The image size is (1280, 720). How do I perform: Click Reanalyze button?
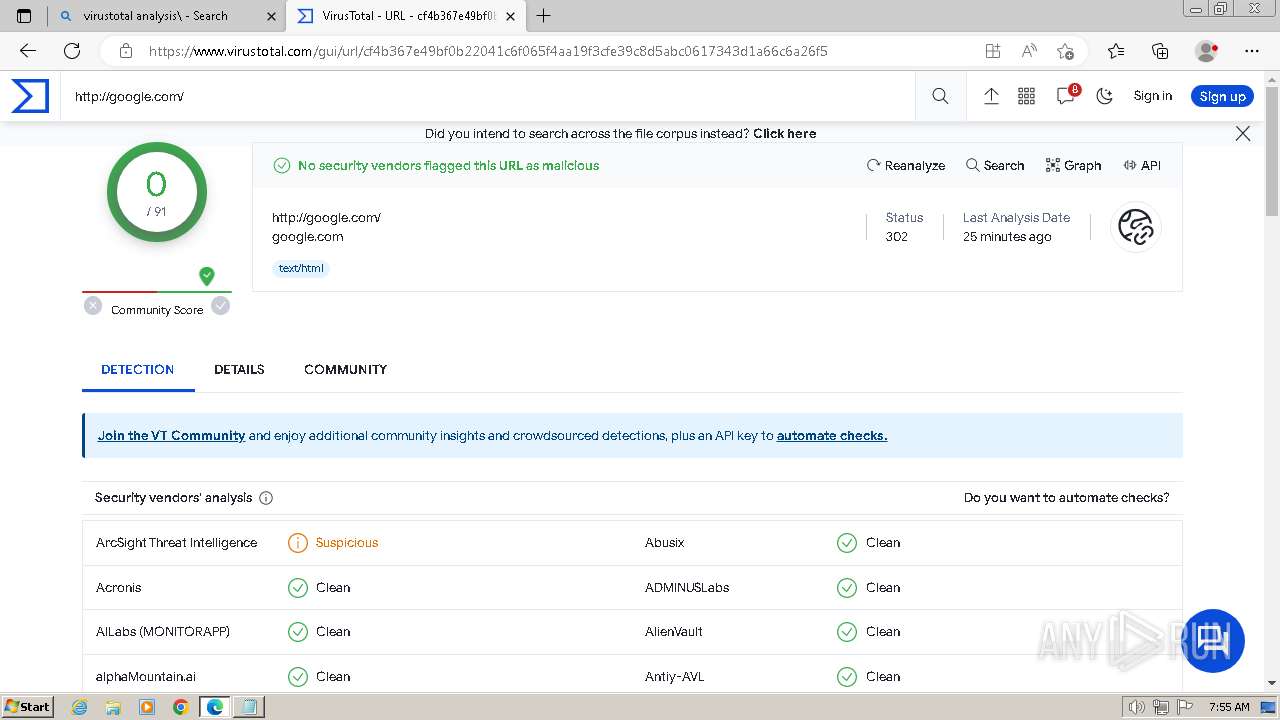pyautogui.click(x=906, y=165)
